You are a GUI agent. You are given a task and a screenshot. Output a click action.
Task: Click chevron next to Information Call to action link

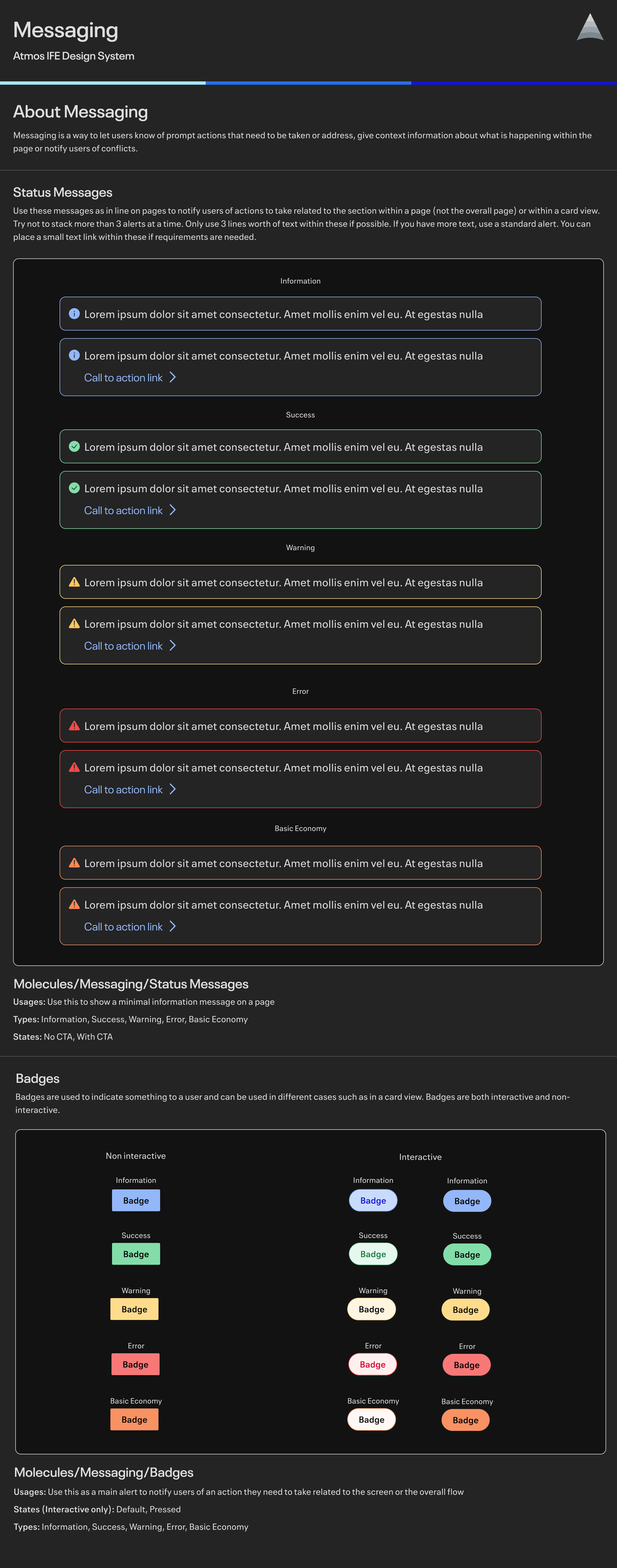(x=173, y=378)
